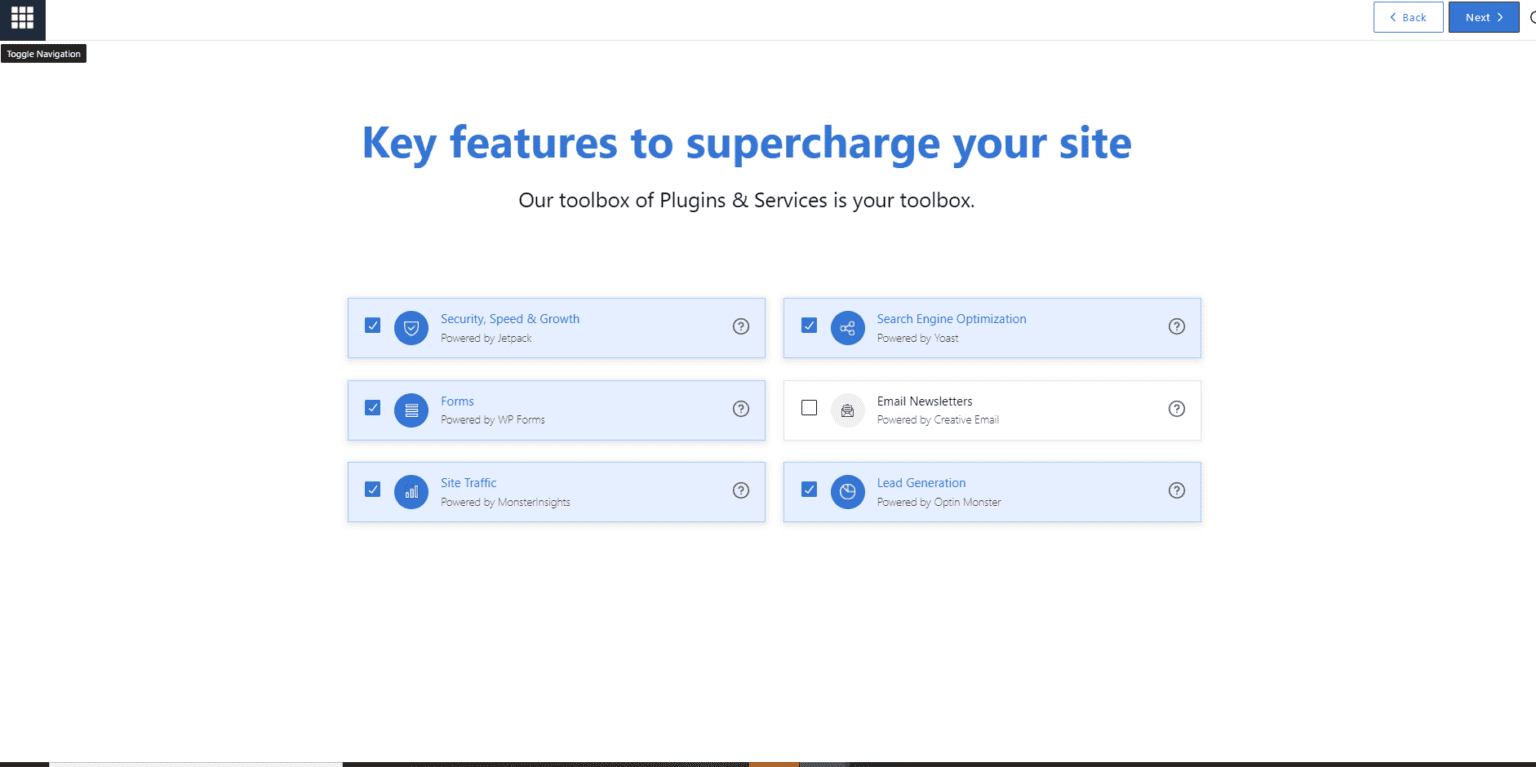
Task: Uncheck the Forms feature
Action: point(372,408)
